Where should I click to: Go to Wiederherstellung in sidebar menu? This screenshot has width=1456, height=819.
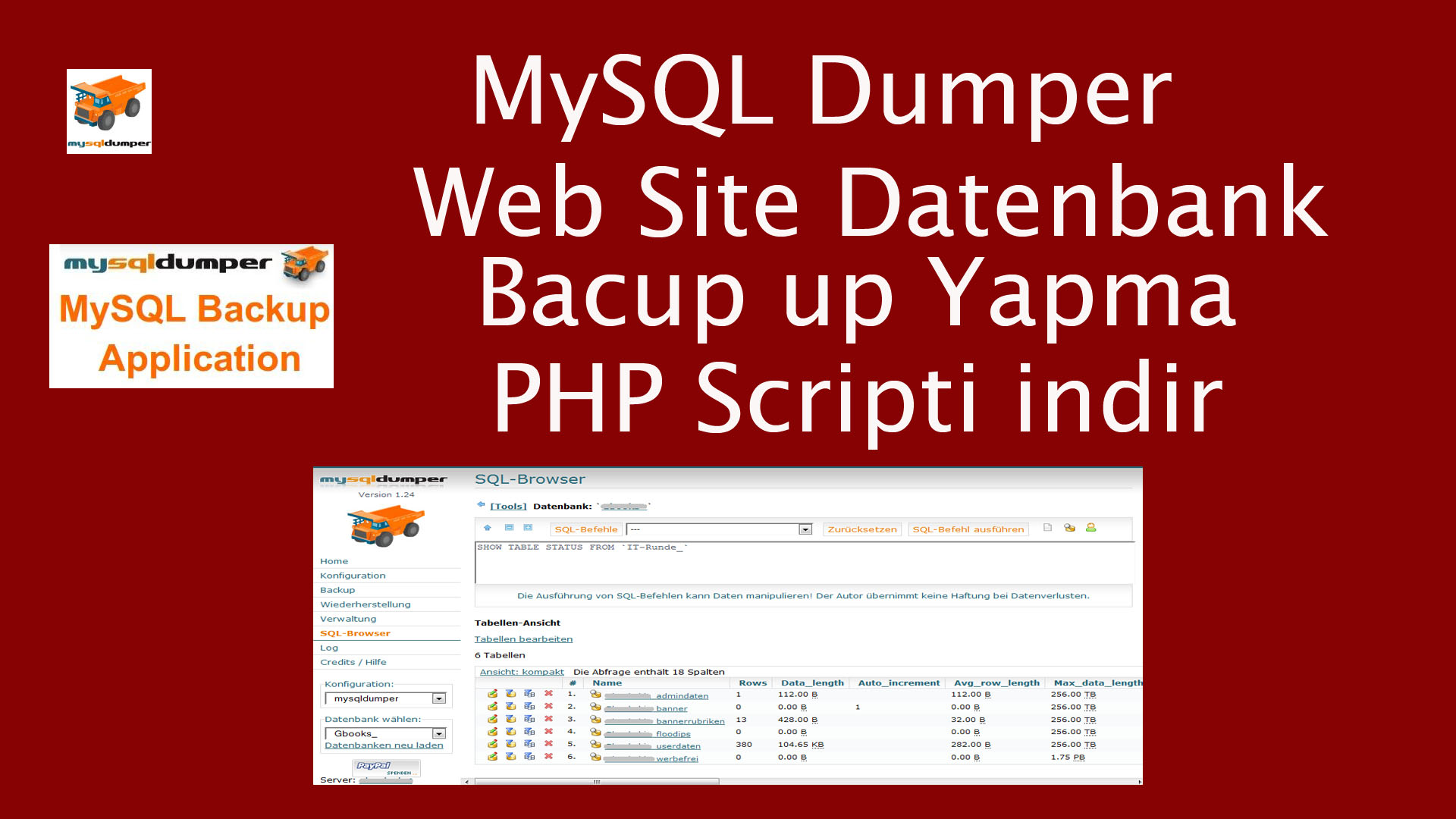(365, 604)
